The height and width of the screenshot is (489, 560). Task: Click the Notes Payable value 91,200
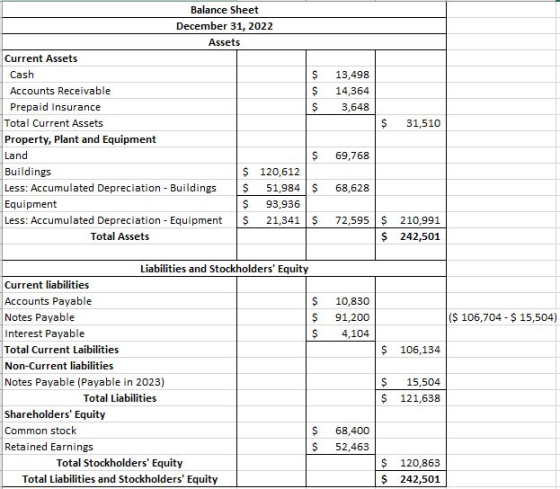[x=352, y=317]
